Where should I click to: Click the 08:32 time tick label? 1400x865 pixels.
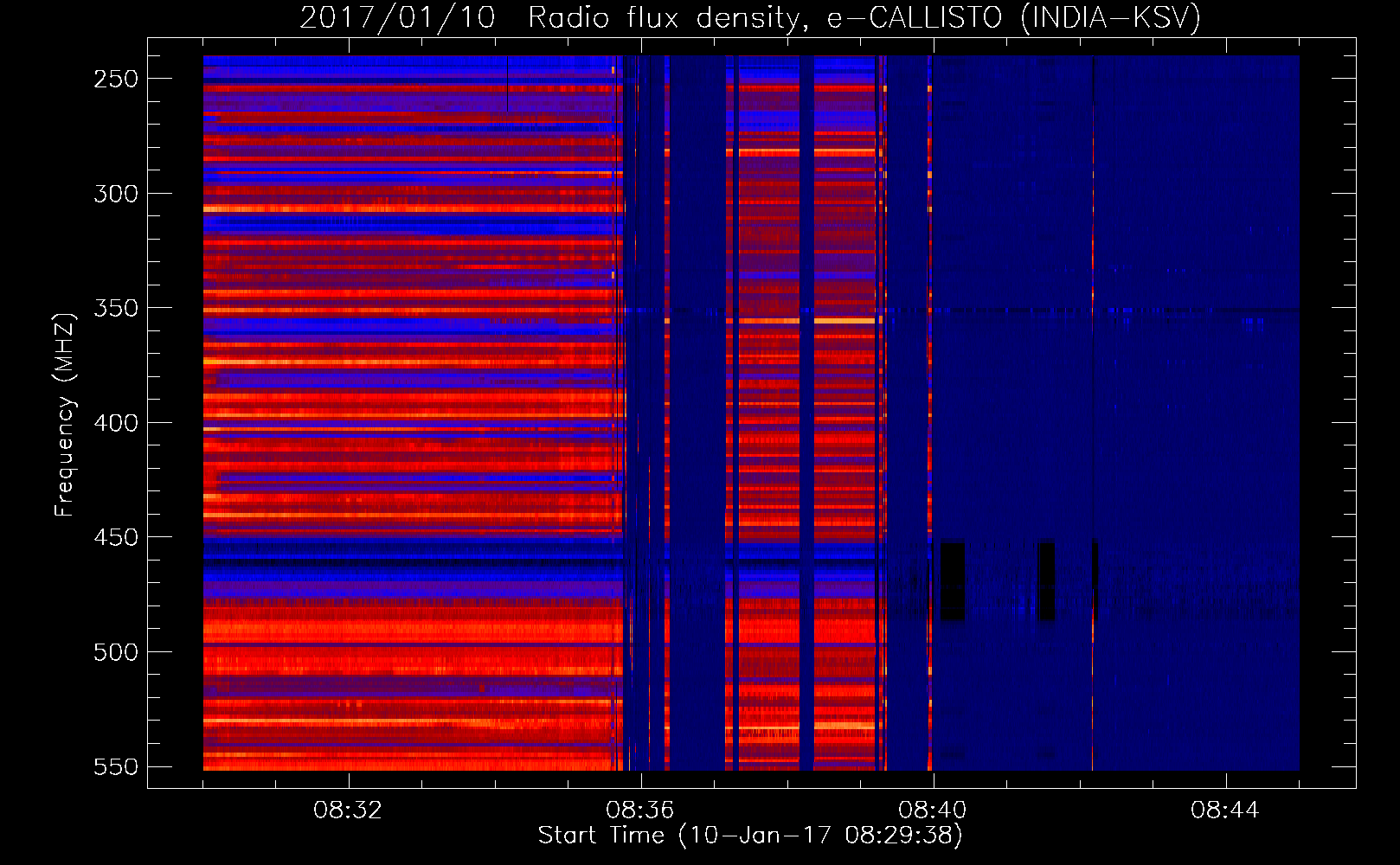(348, 811)
